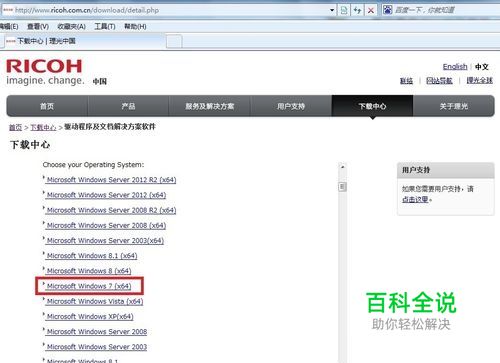Select Microsoft Windows Server 2008 (x64)
This screenshot has width=500, height=363.
tap(106, 226)
